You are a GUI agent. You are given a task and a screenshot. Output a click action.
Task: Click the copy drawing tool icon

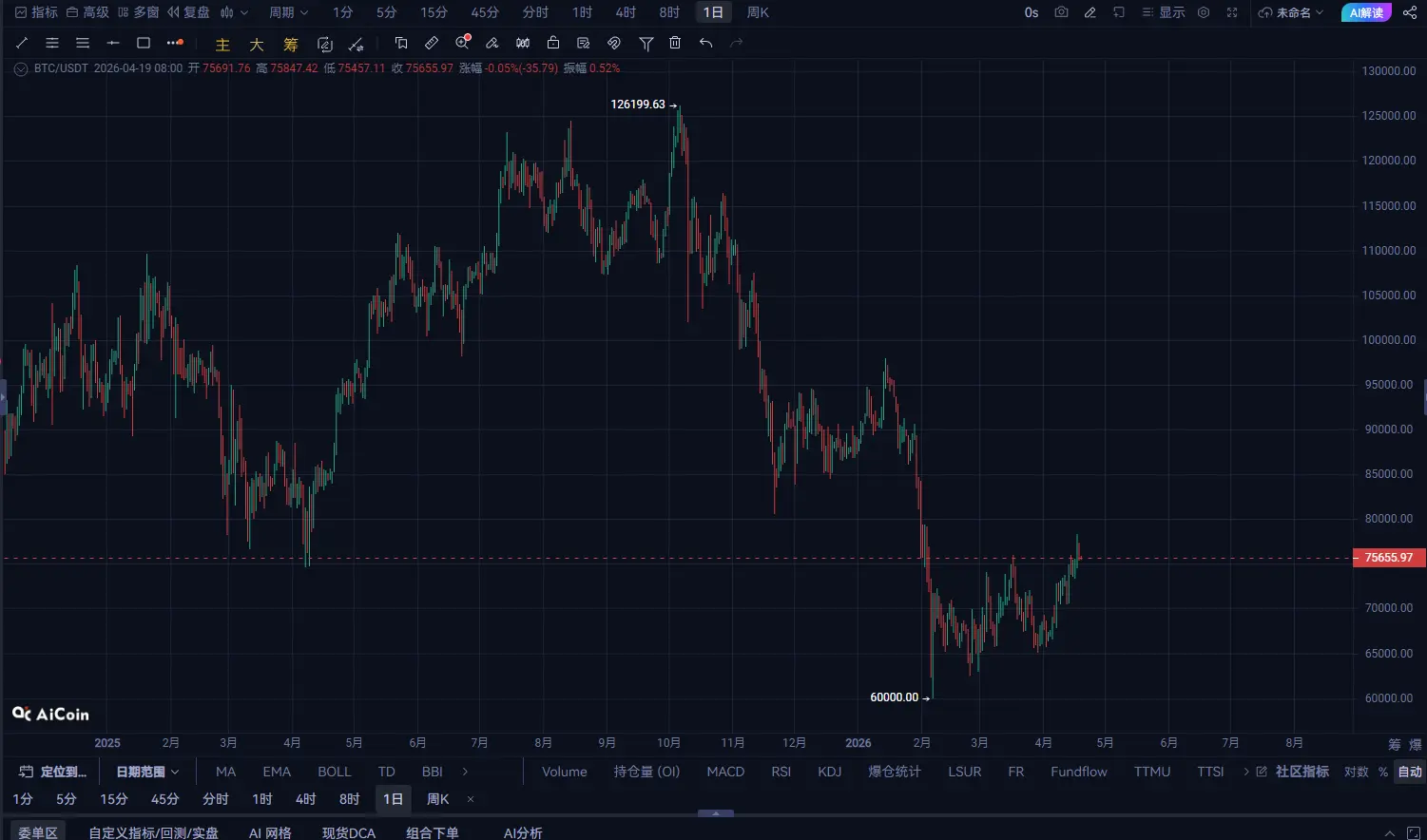pos(401,43)
